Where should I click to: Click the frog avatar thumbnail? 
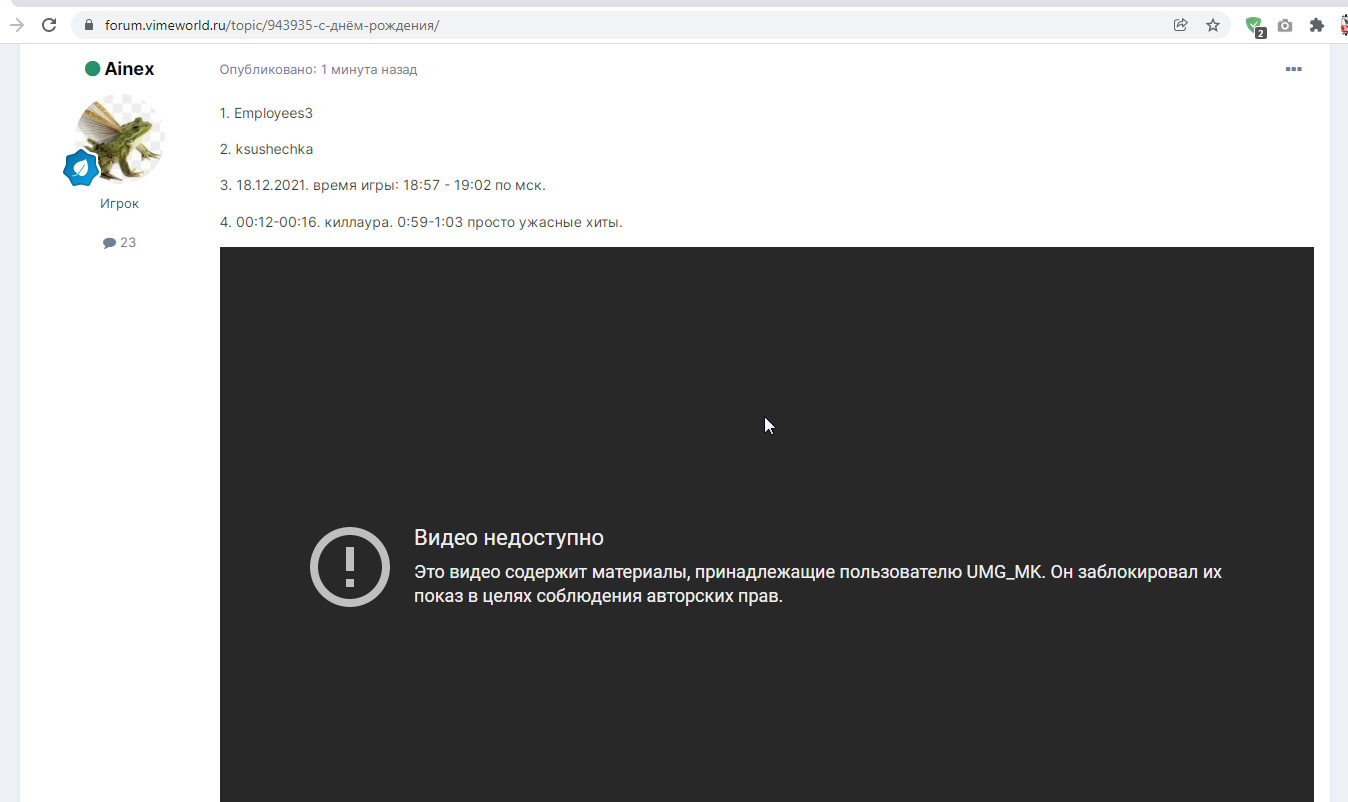click(119, 138)
